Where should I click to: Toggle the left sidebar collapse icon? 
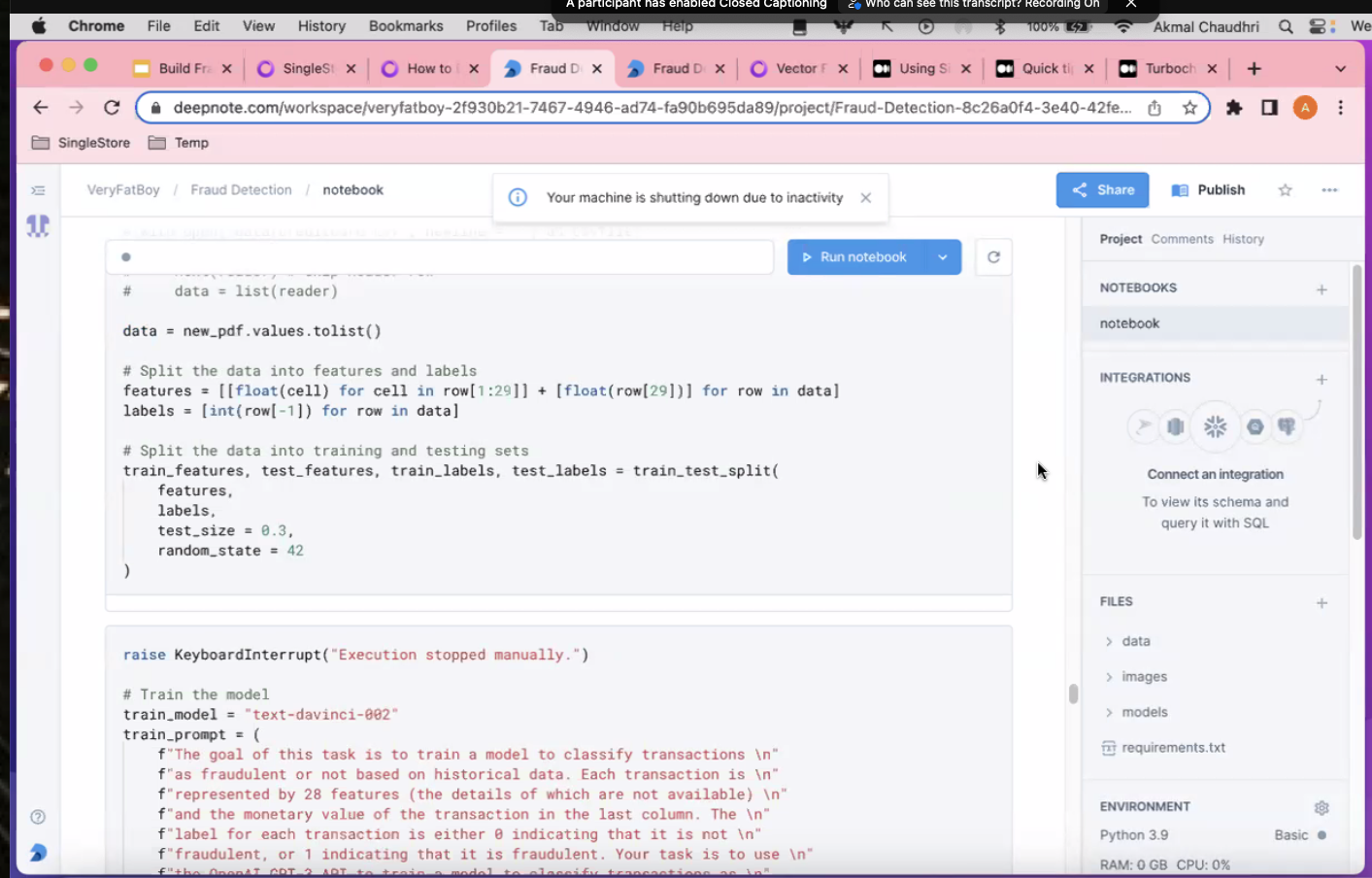[x=38, y=190]
